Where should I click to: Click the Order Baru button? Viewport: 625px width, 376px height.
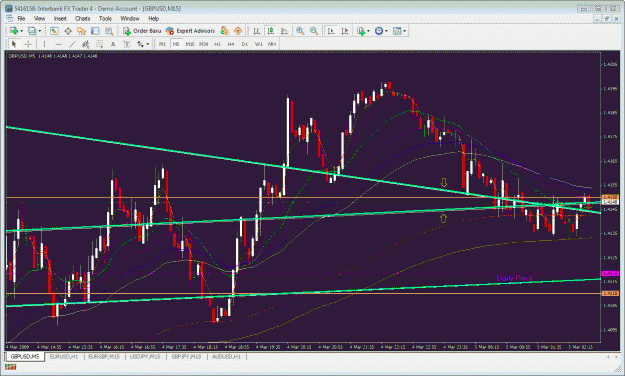(142, 31)
